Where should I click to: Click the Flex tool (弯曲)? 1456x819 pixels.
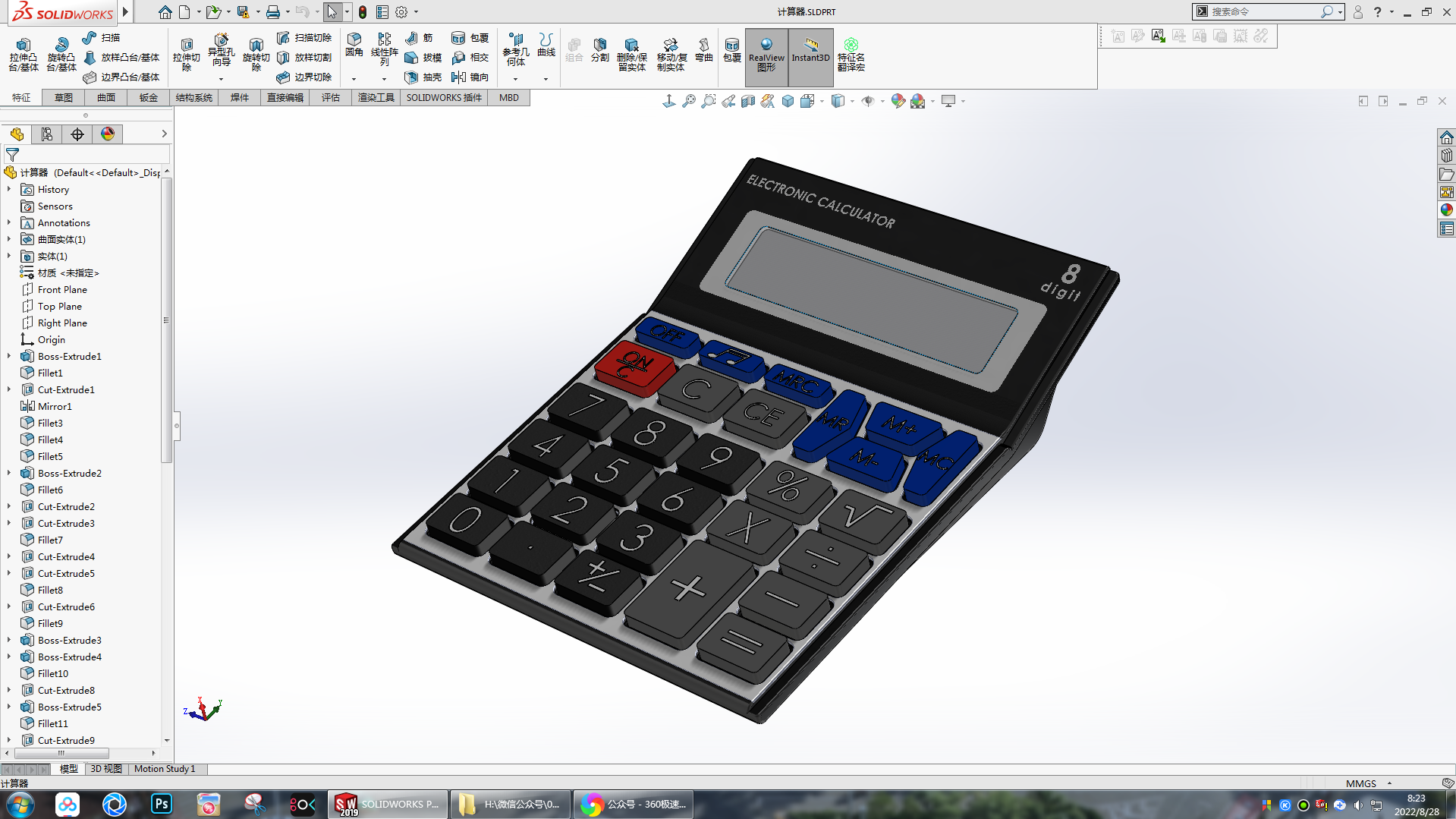704,50
